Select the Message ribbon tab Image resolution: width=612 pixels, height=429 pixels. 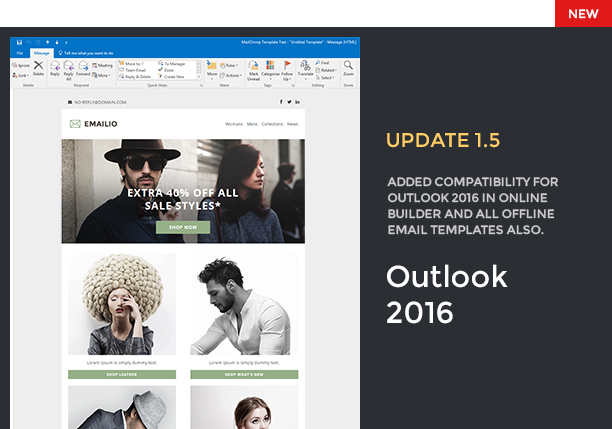click(42, 53)
